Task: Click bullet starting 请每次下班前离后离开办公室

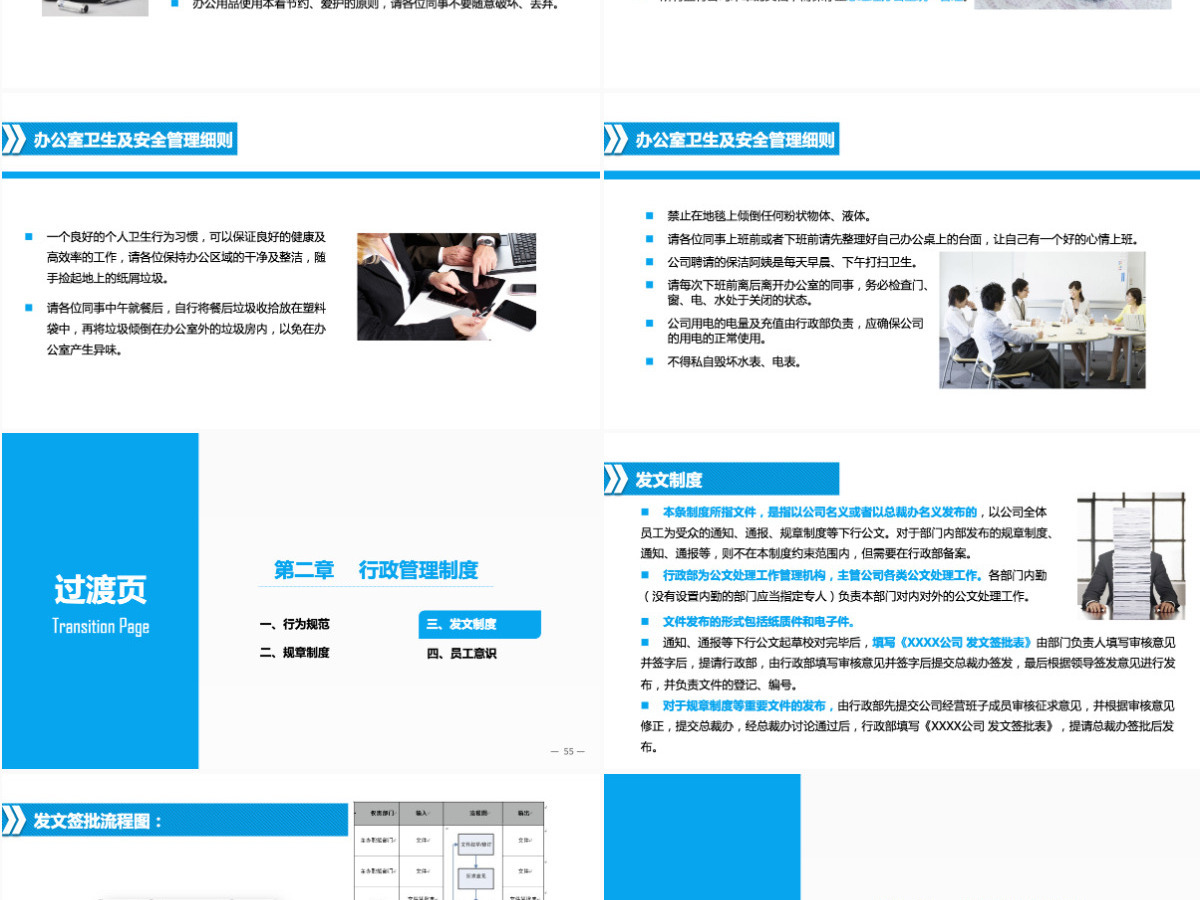Action: 798,292
